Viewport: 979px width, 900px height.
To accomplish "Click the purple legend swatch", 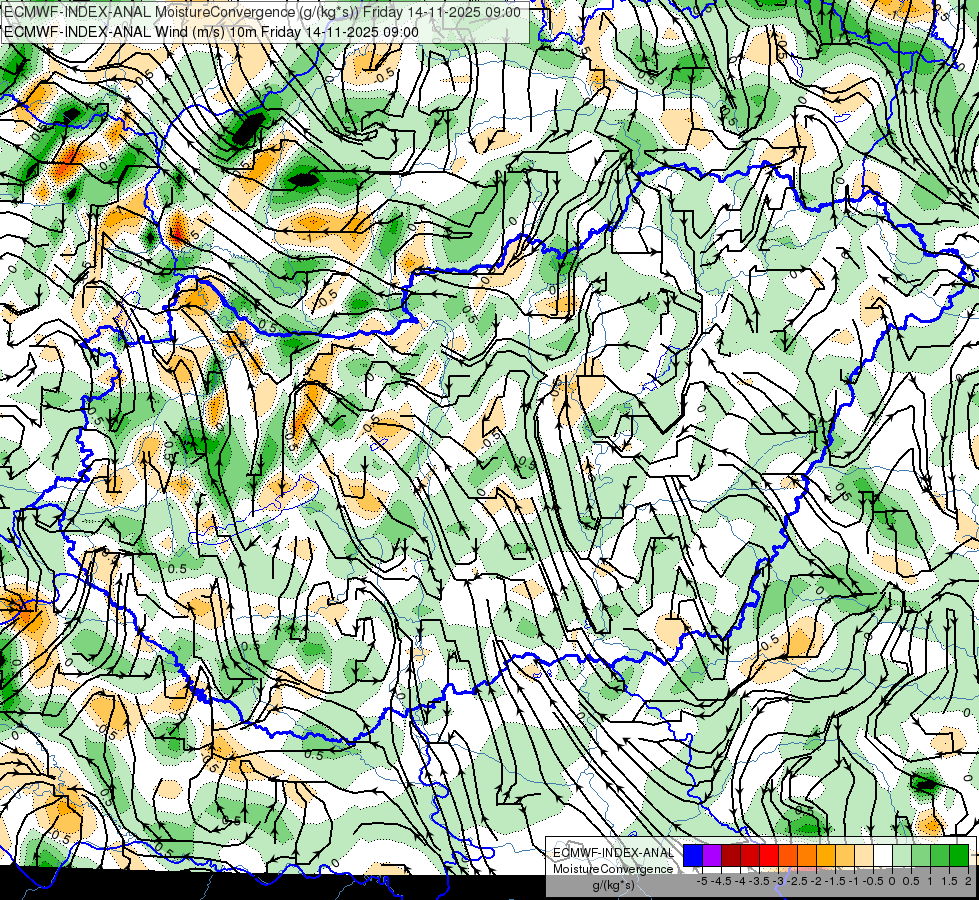I will coord(712,856).
